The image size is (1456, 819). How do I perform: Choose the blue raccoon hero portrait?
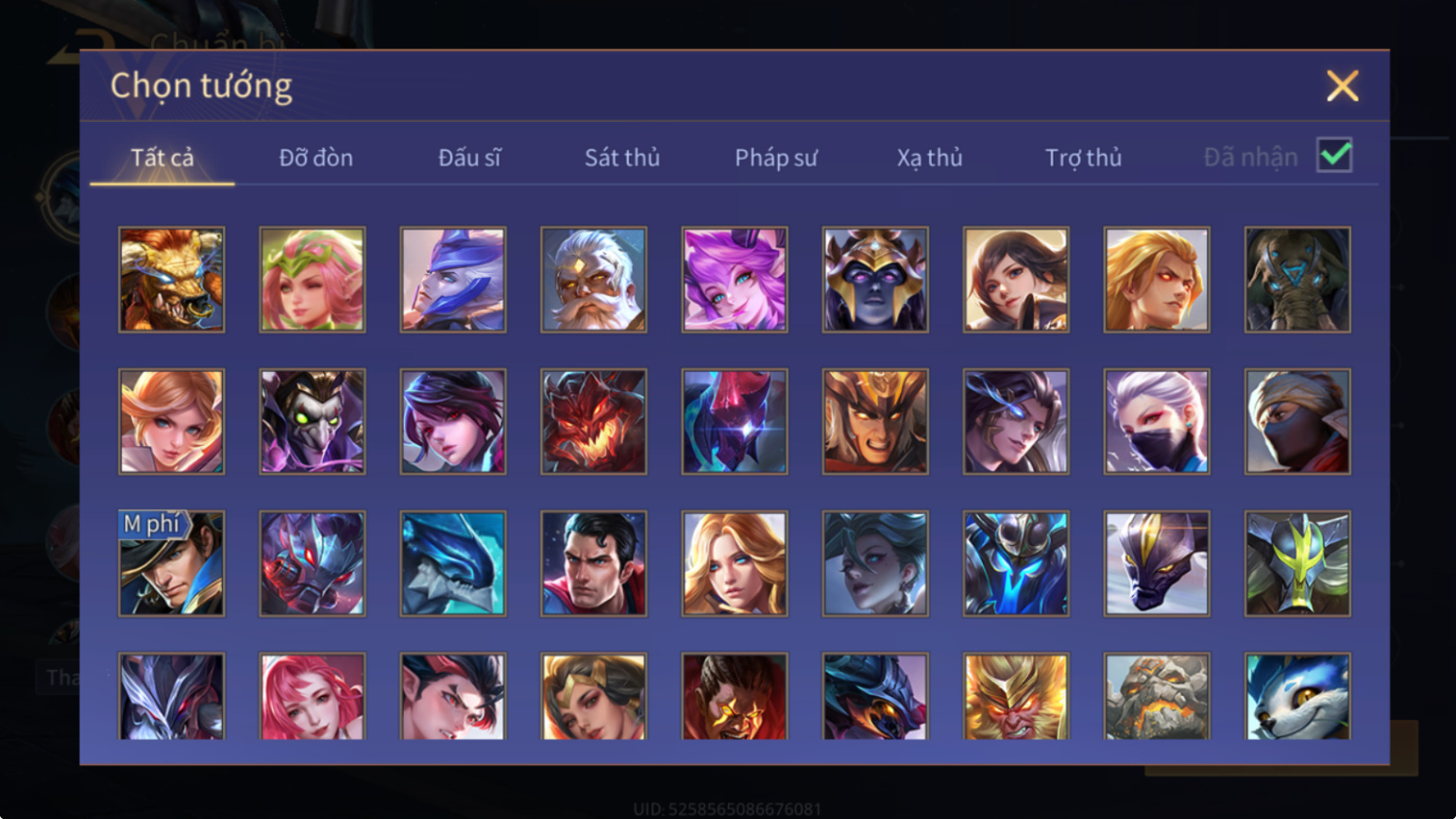coord(1297,696)
